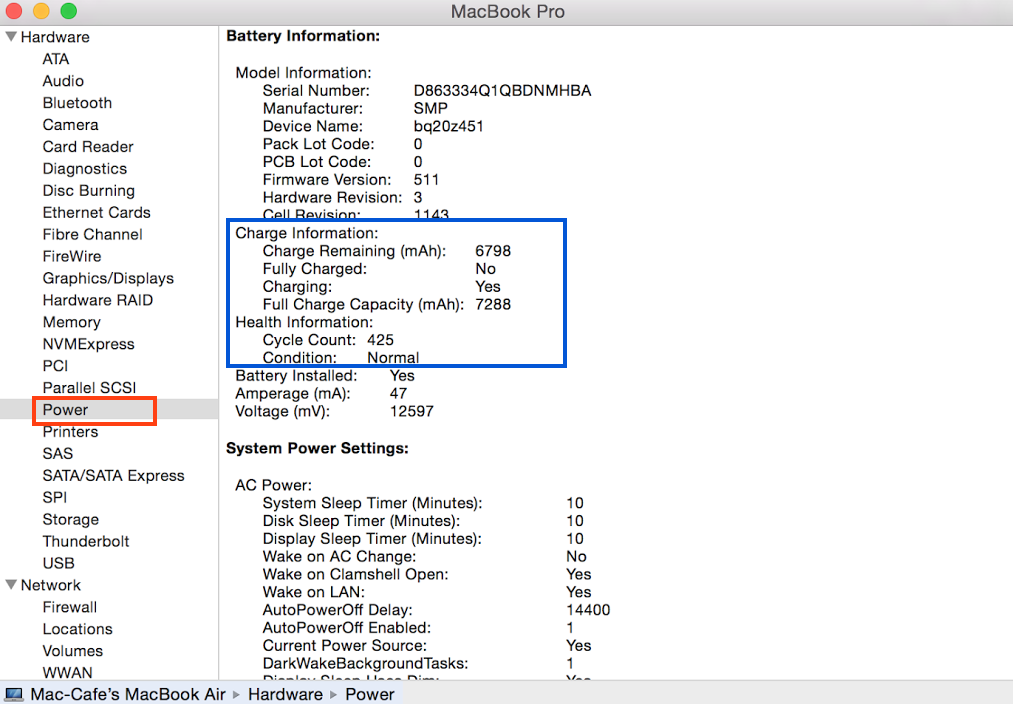This screenshot has width=1013, height=704.
Task: Select Hardware RAID in the sidebar
Action: coord(98,300)
